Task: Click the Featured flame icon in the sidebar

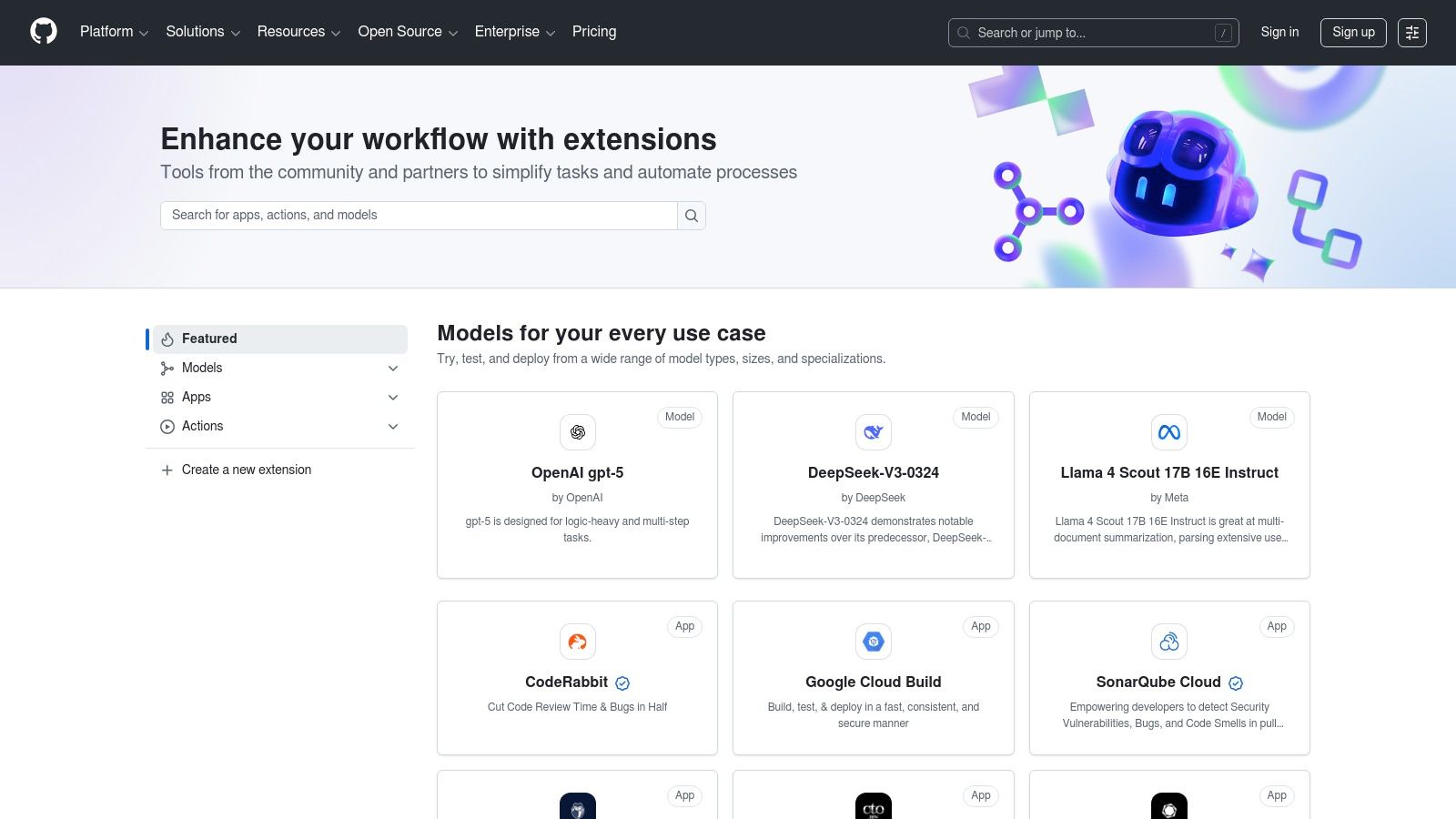Action: (x=167, y=339)
